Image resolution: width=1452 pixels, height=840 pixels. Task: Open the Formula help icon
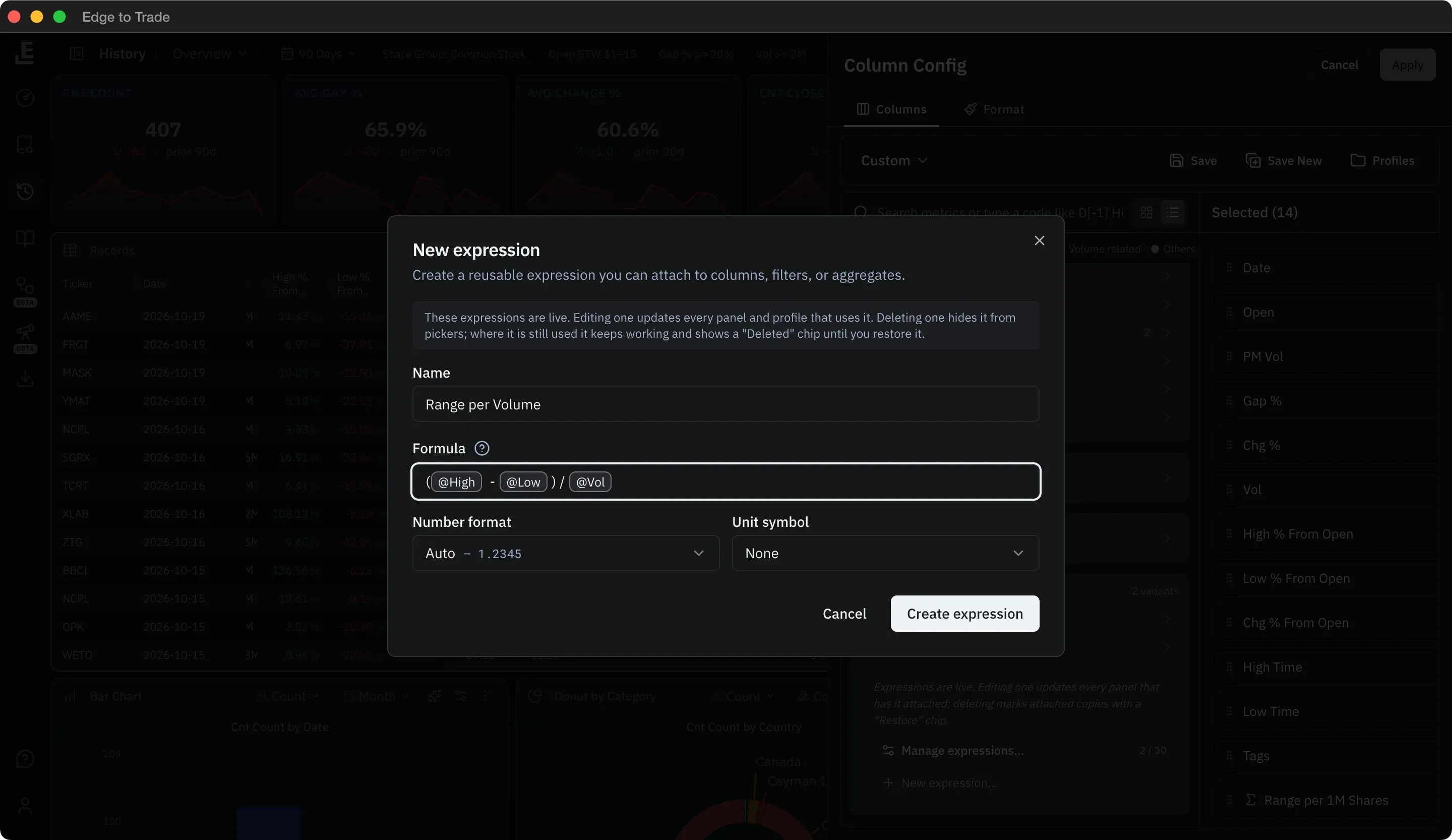click(481, 448)
